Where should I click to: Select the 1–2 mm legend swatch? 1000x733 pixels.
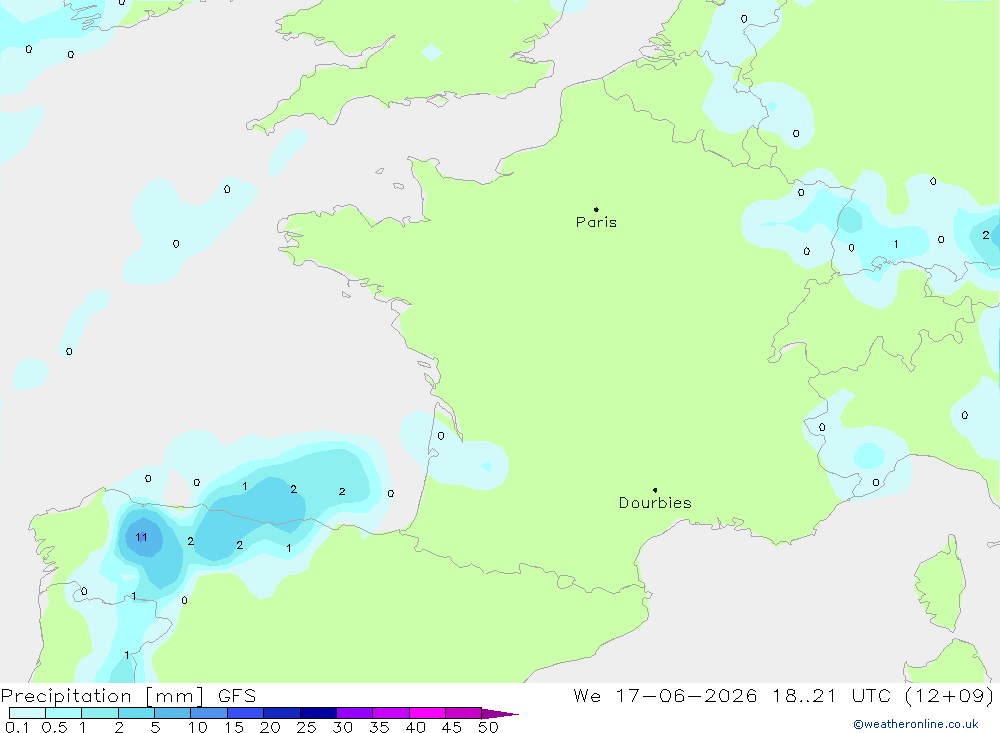(x=100, y=713)
